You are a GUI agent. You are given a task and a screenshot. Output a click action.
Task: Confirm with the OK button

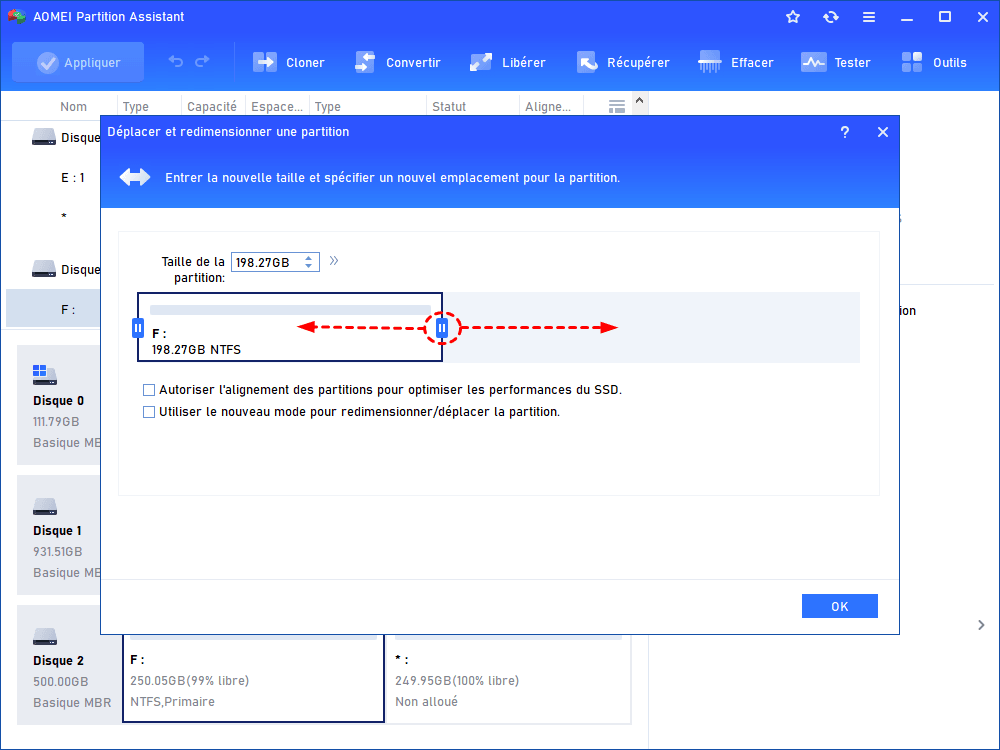(x=839, y=607)
